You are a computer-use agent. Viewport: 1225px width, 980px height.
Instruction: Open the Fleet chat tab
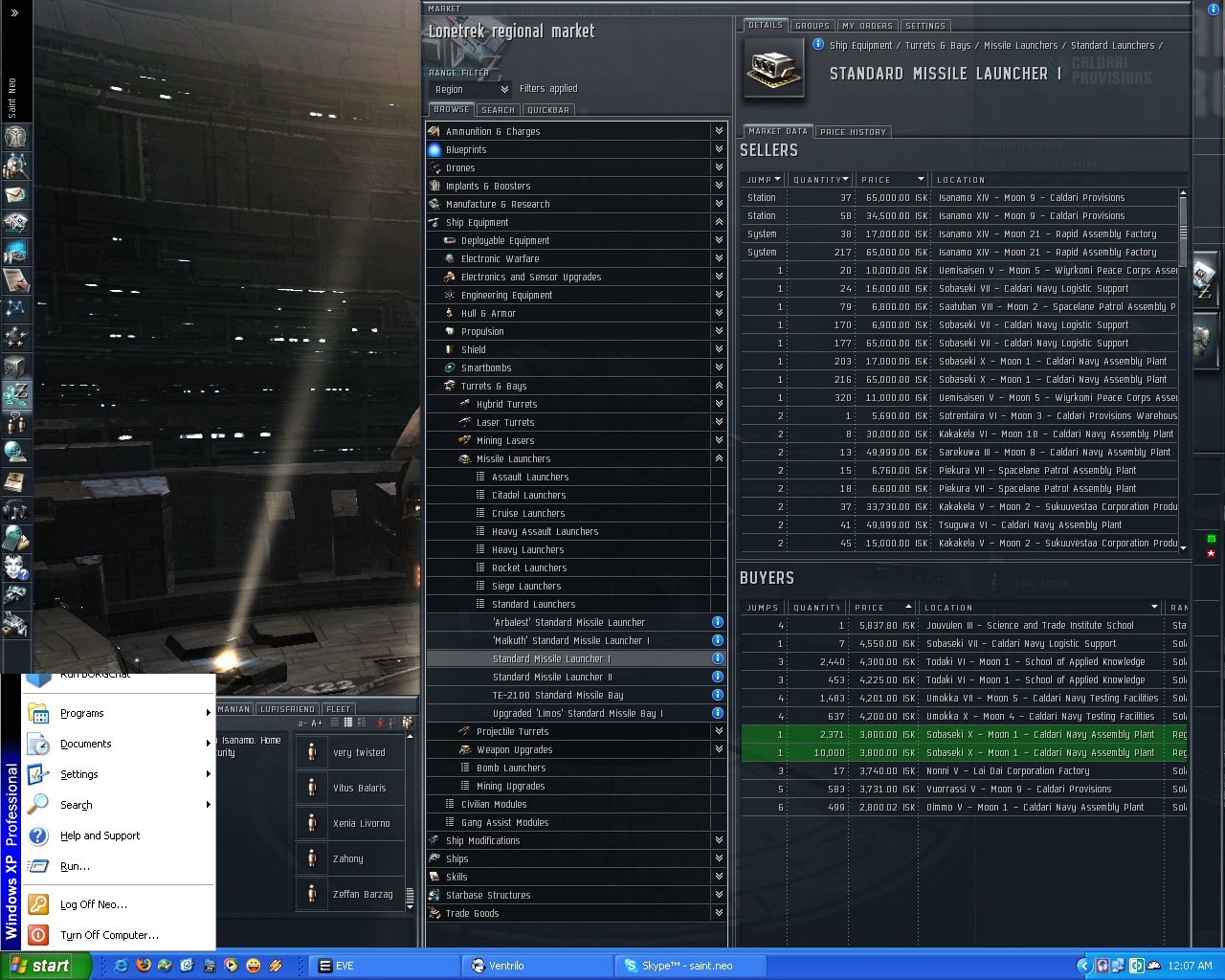point(339,709)
